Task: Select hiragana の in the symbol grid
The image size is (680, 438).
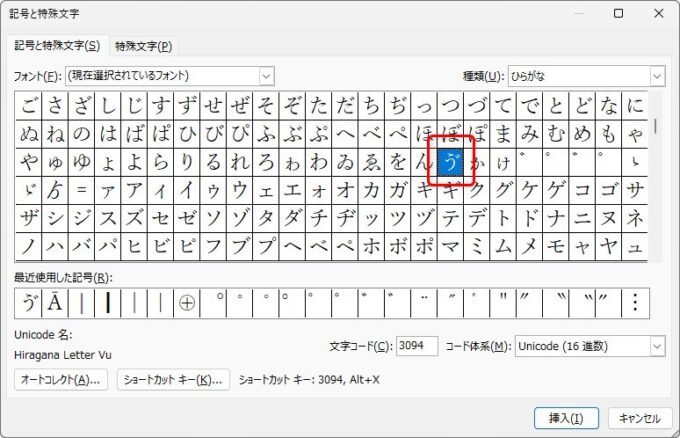Action: (x=81, y=134)
